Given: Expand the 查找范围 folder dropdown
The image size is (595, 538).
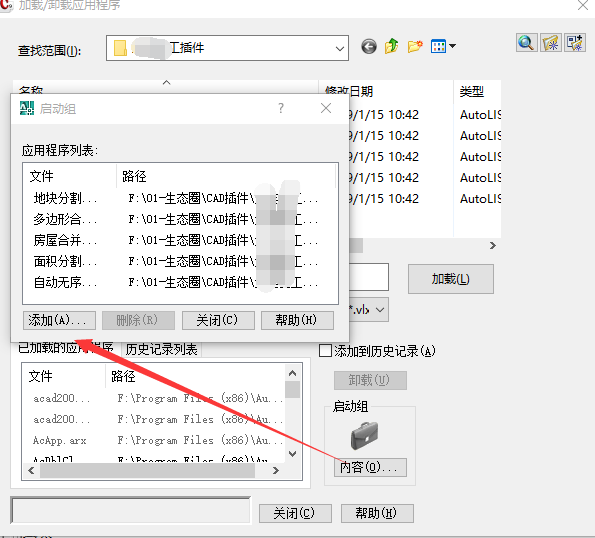Looking at the screenshot, I should pos(340,49).
